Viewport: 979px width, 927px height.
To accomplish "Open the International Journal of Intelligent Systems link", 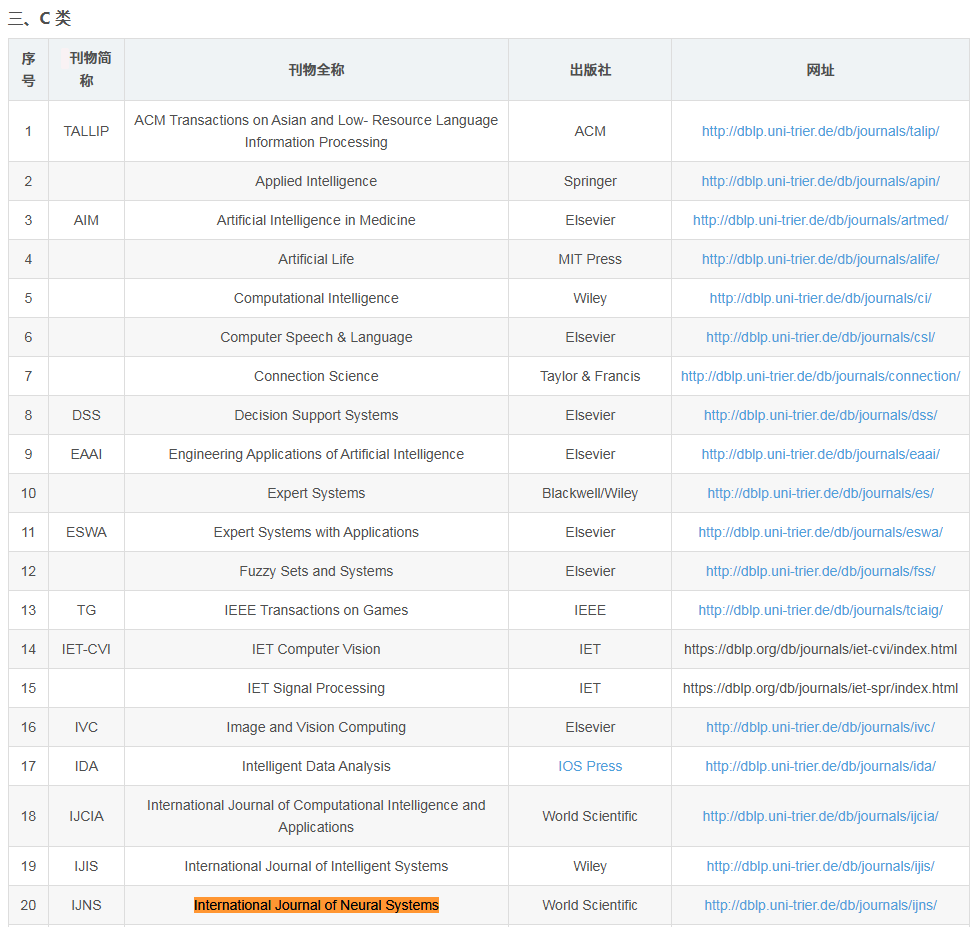I will pyautogui.click(x=820, y=866).
